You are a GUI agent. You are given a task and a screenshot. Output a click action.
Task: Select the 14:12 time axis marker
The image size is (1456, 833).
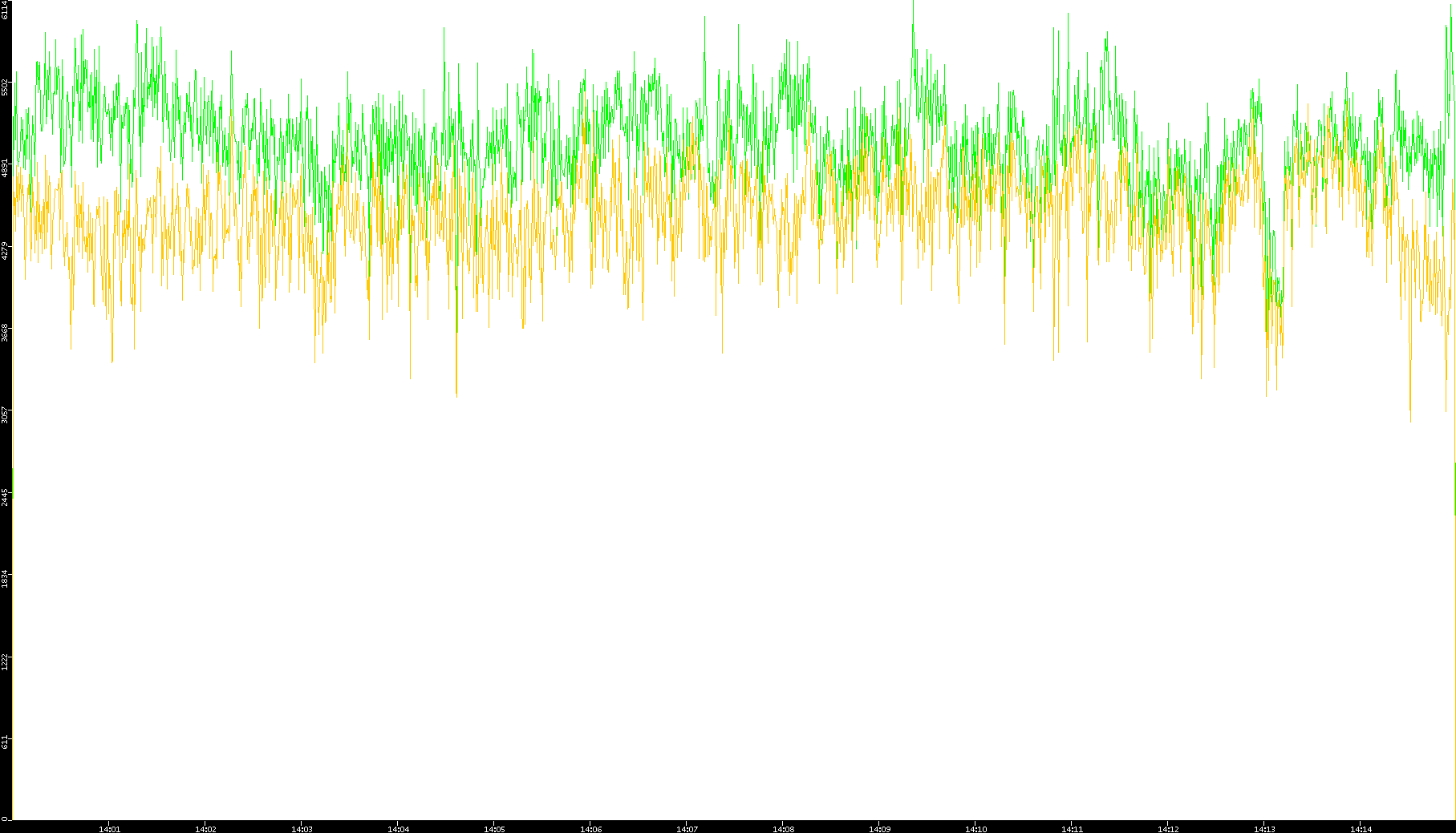pyautogui.click(x=1168, y=828)
